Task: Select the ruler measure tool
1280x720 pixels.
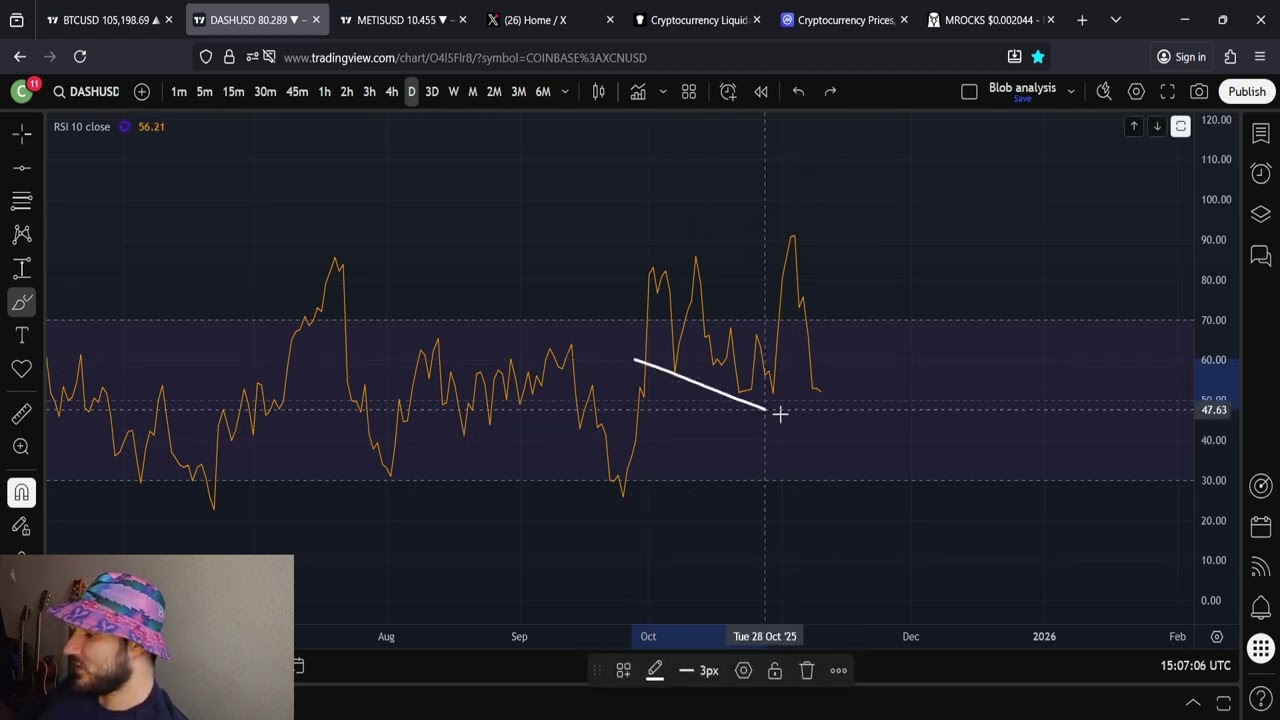Action: point(22,413)
